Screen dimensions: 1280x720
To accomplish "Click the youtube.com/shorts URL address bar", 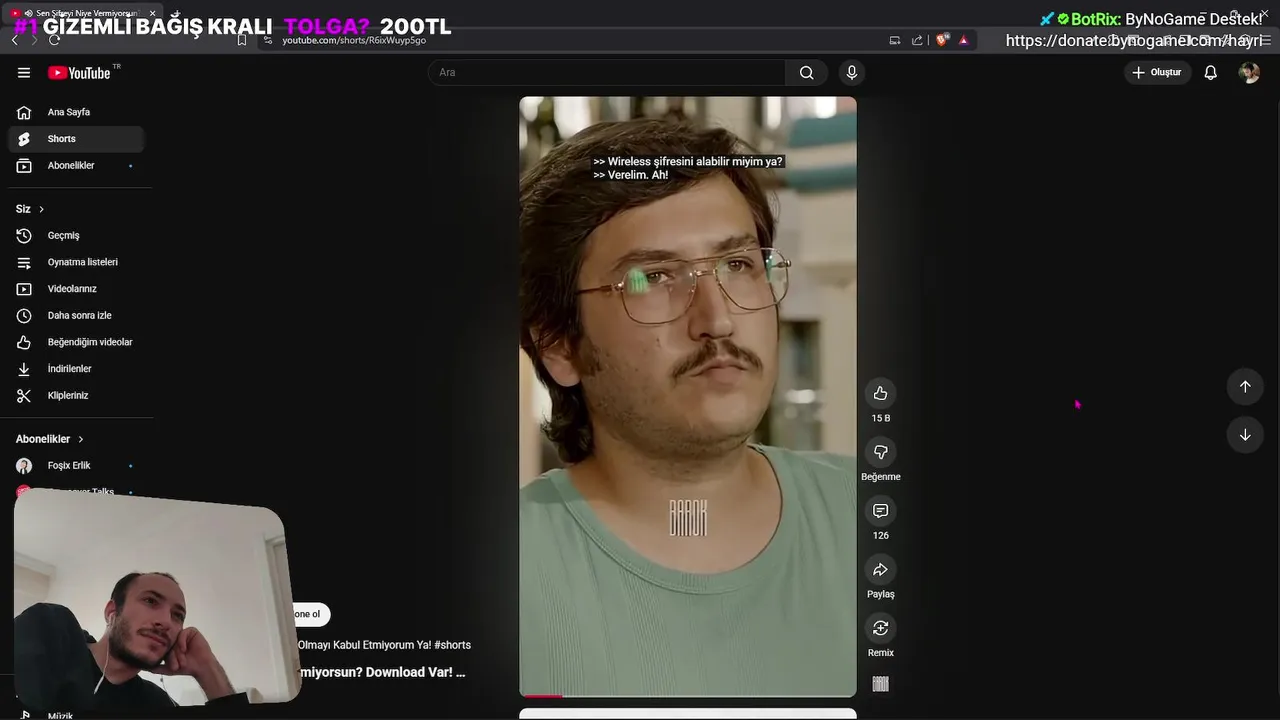I will pos(354,40).
